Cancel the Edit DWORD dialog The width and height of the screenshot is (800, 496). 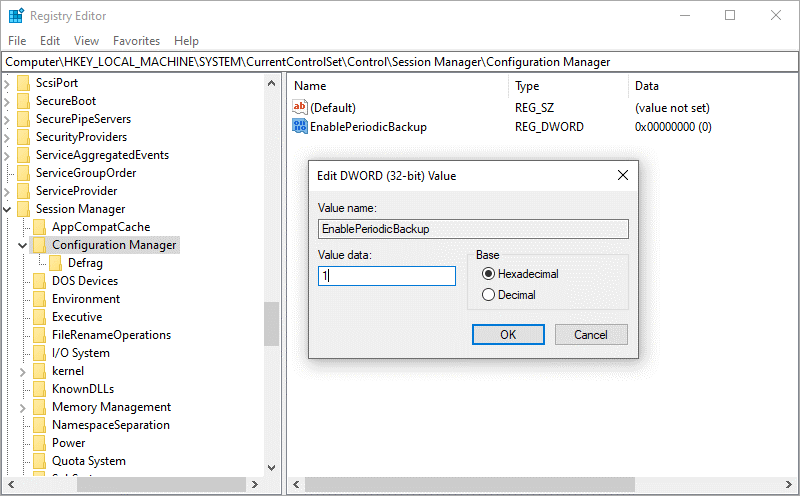pyautogui.click(x=591, y=335)
